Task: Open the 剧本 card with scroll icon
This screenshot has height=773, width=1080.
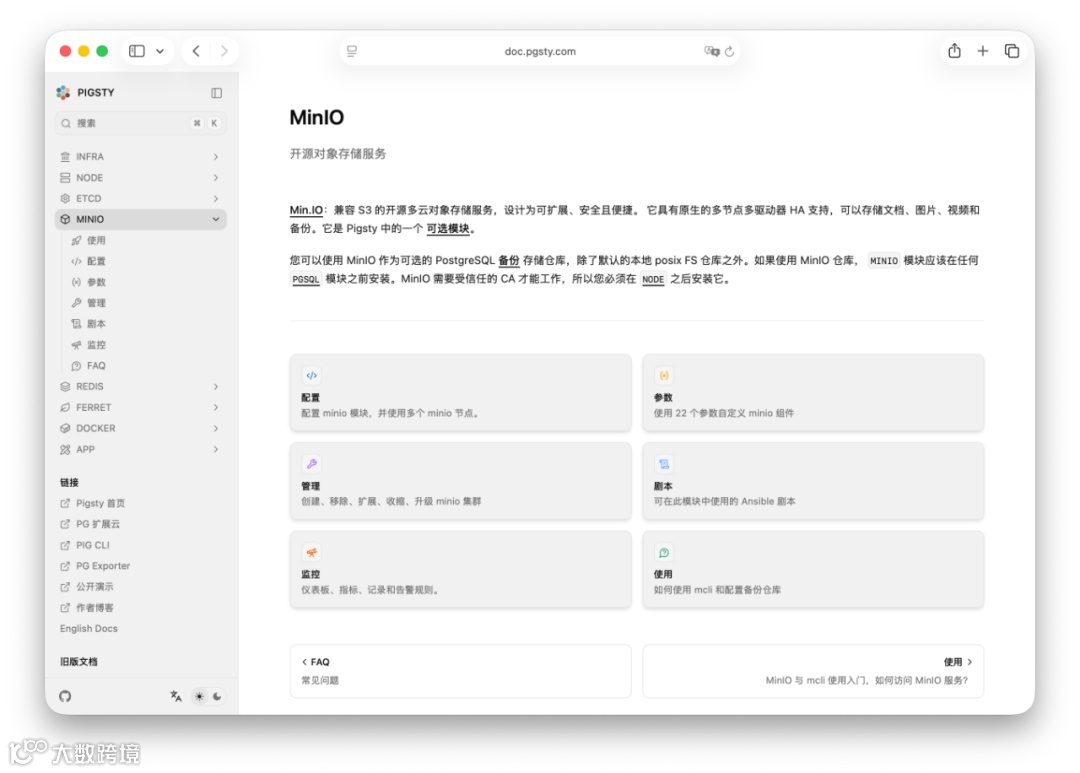Action: (x=813, y=481)
